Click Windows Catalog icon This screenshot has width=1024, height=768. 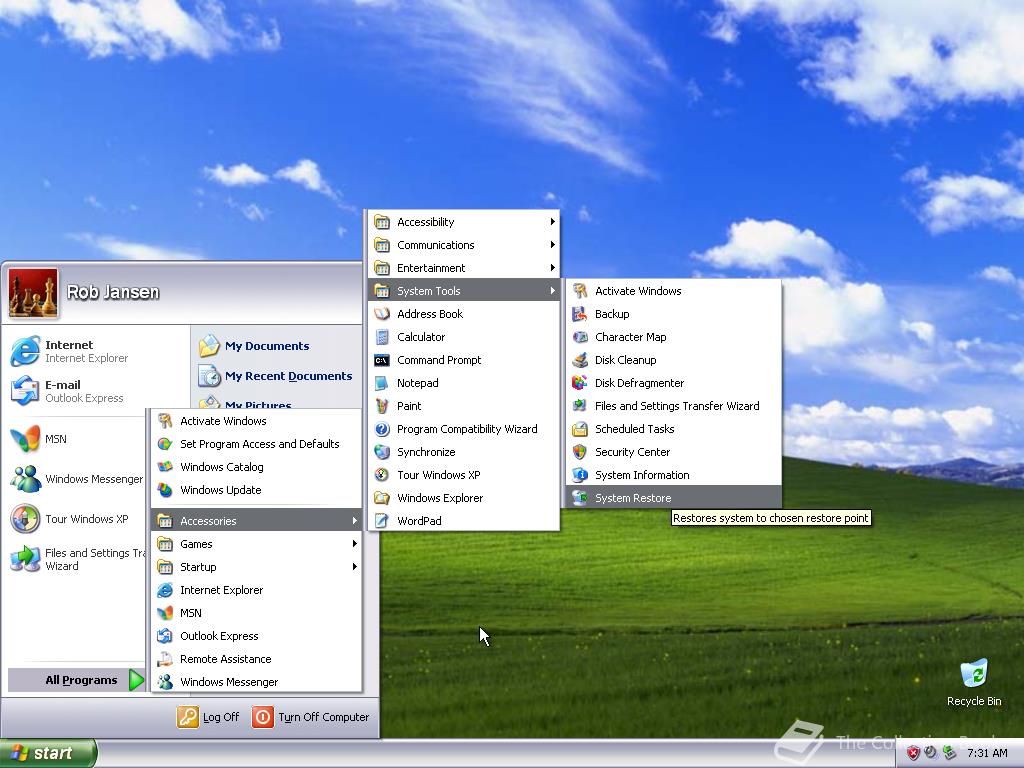(165, 467)
